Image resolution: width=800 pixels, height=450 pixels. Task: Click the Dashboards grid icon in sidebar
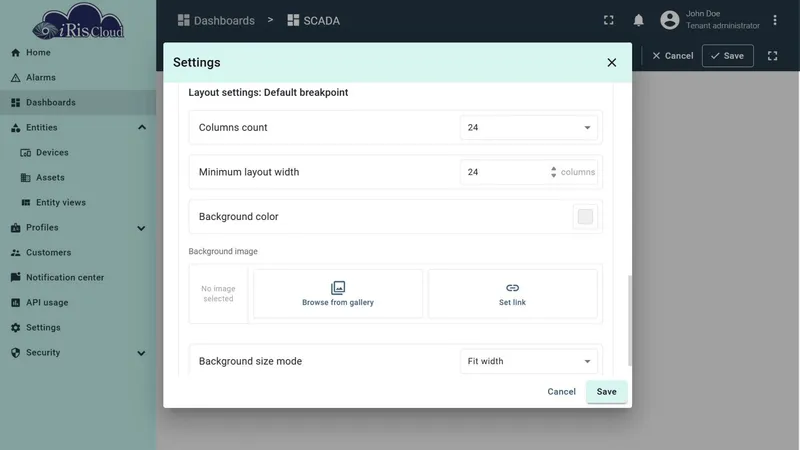(x=15, y=103)
